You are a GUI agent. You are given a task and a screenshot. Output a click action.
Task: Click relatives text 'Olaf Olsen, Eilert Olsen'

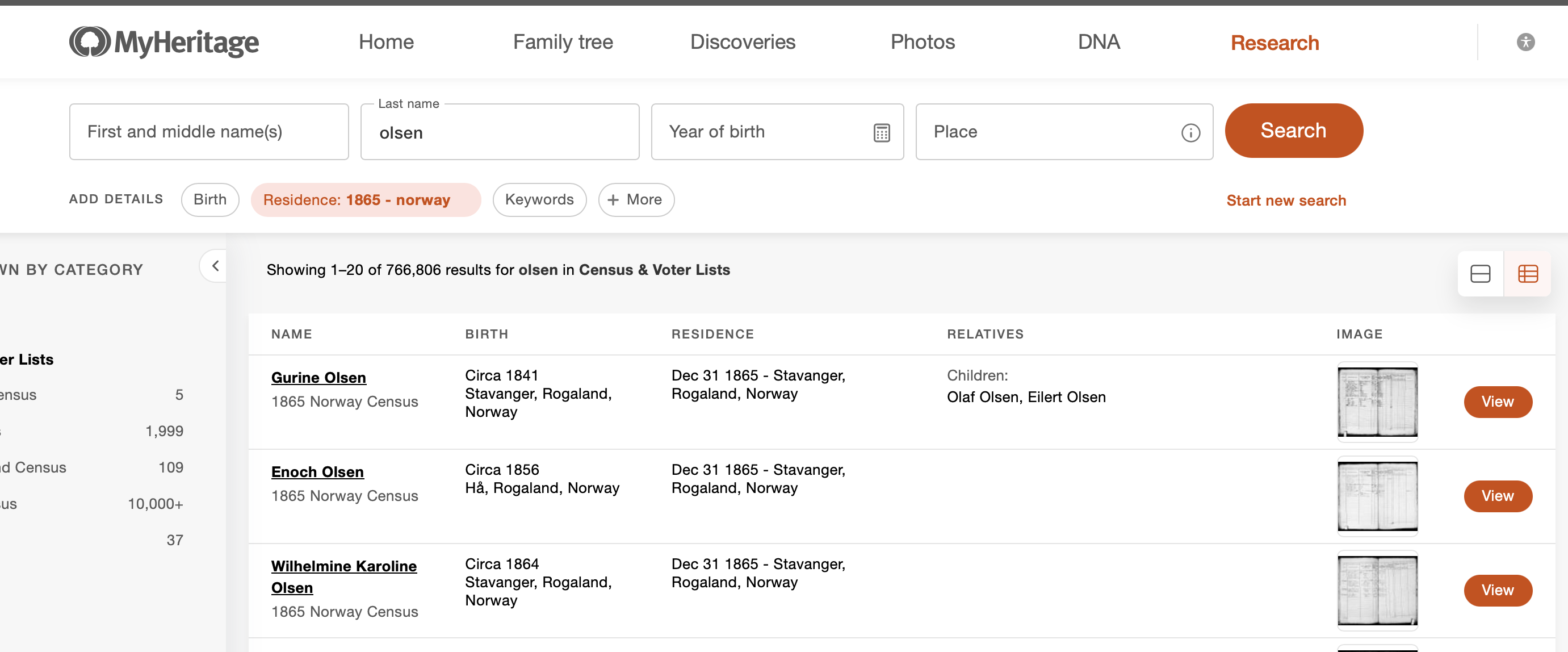(1026, 397)
